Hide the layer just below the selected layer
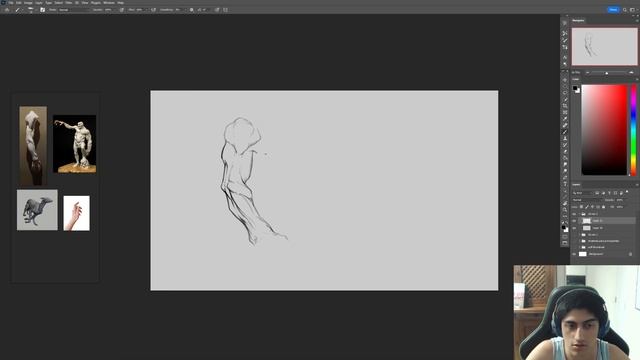The height and width of the screenshot is (360, 640). [x=574, y=228]
